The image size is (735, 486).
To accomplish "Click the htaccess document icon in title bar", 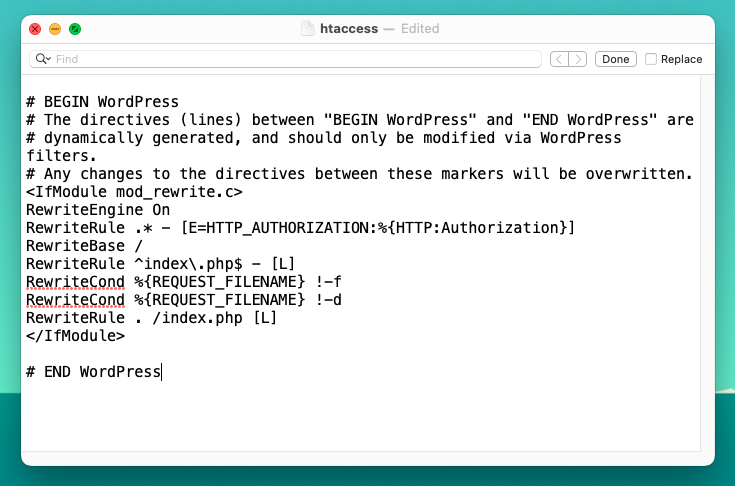I will pos(308,29).
